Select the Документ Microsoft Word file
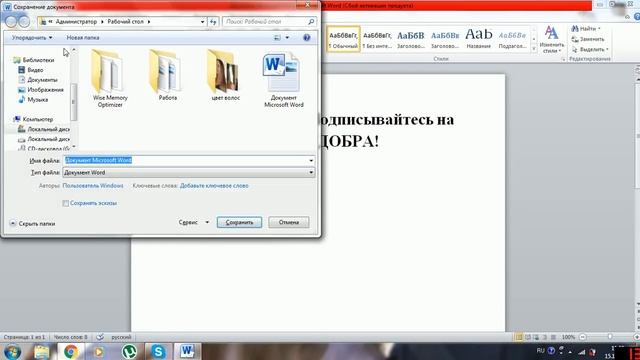The height and width of the screenshot is (360, 640). pos(284,80)
